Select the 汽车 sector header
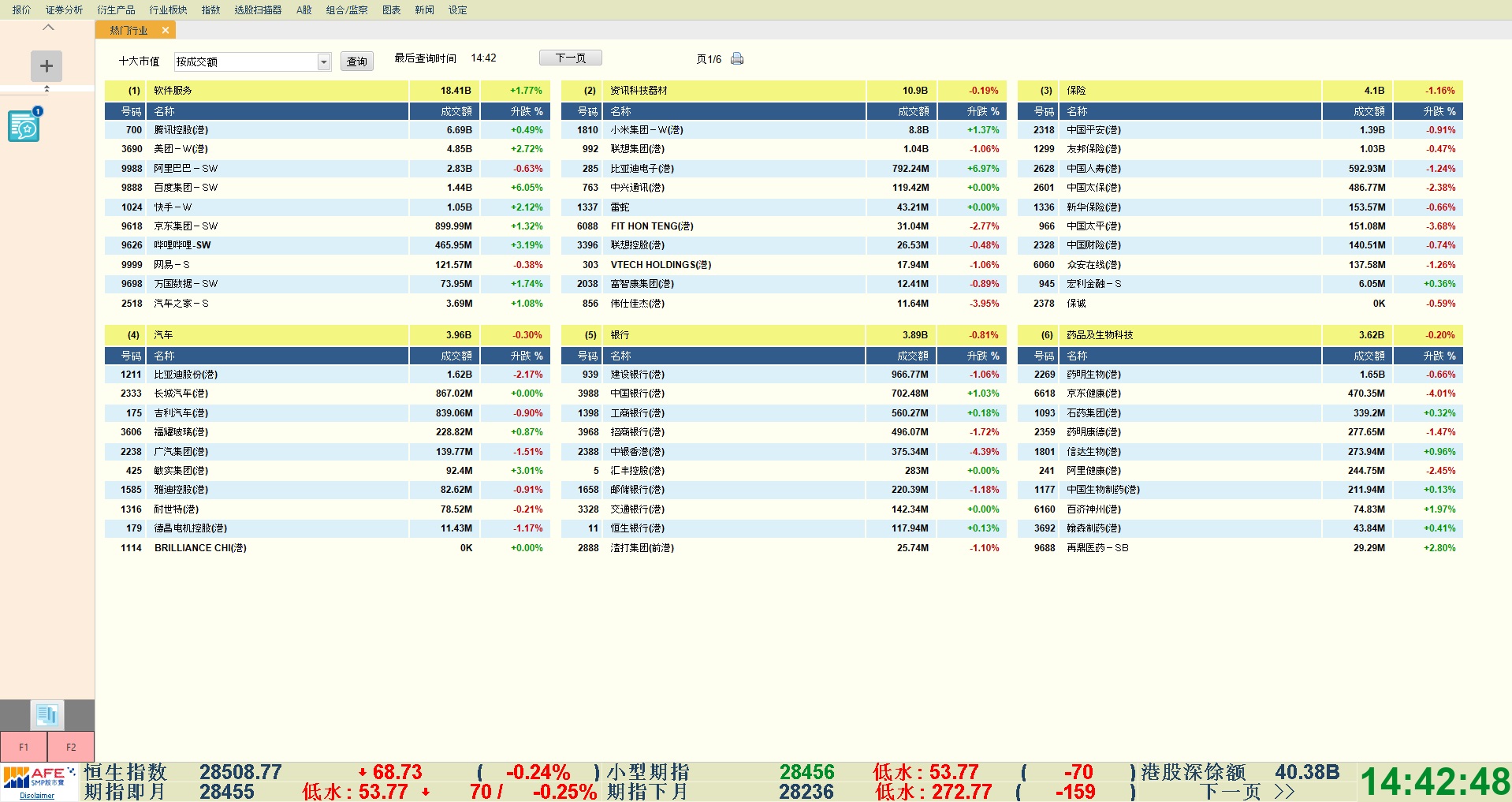1512x802 pixels. [327, 335]
